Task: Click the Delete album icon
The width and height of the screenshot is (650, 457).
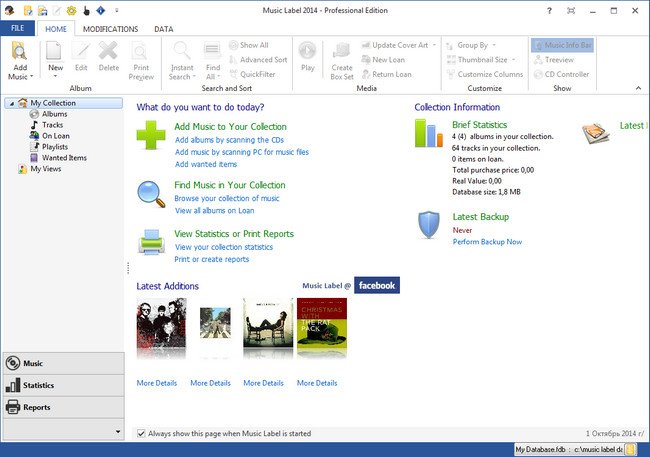Action: (108, 51)
